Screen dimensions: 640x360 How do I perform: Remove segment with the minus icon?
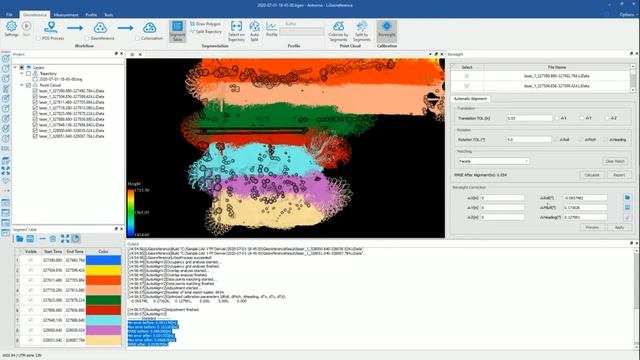tap(42, 239)
